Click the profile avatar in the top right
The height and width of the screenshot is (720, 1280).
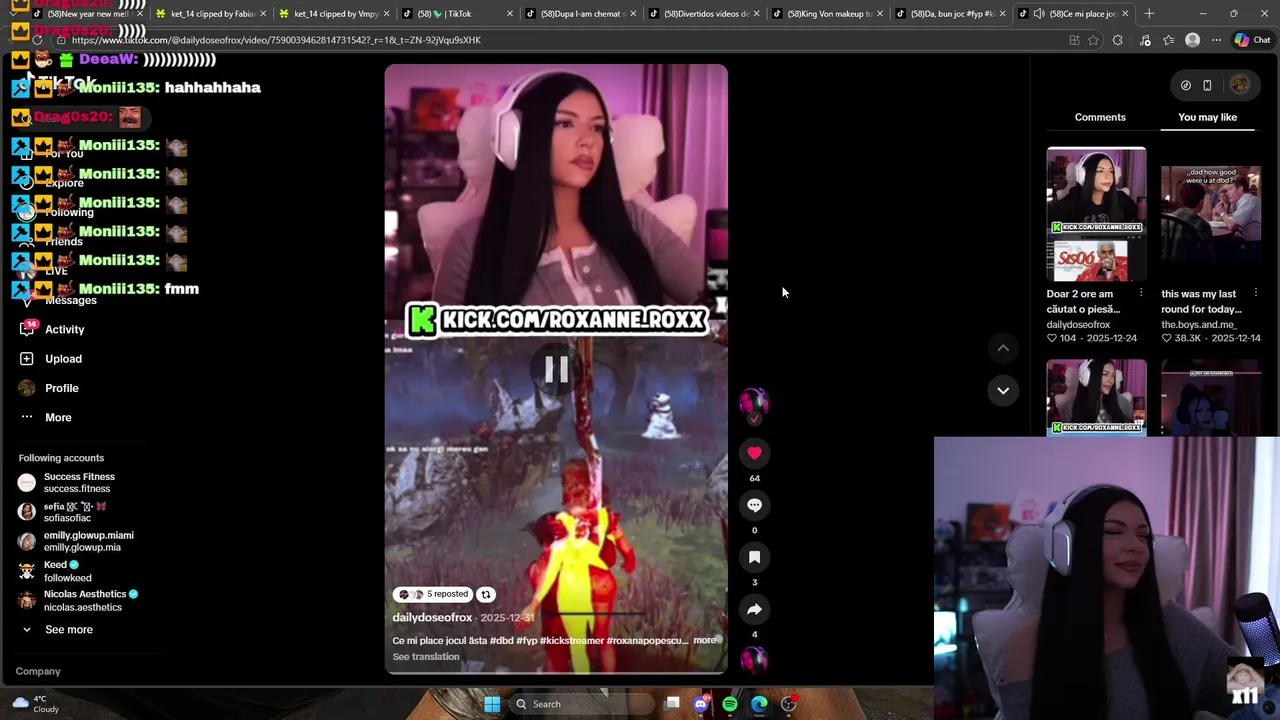pyautogui.click(x=1240, y=85)
